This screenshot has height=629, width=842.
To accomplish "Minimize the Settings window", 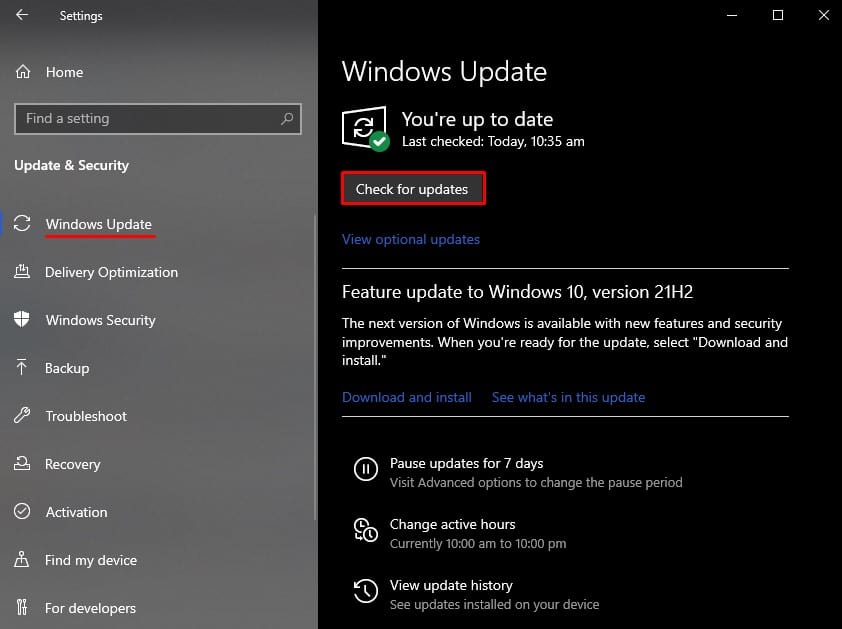I will coord(732,15).
